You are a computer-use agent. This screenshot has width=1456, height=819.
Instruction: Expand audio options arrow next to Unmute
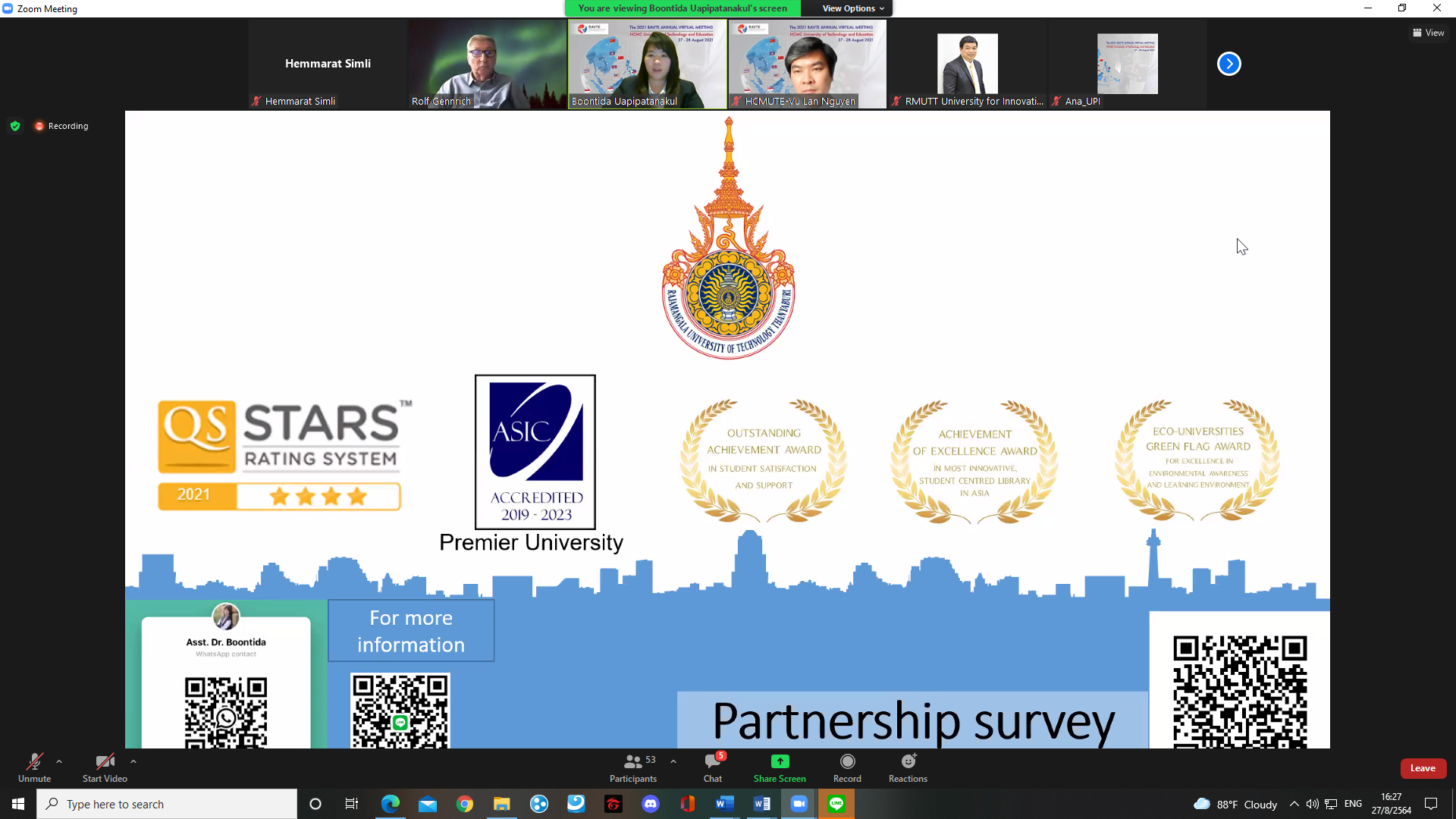click(59, 761)
